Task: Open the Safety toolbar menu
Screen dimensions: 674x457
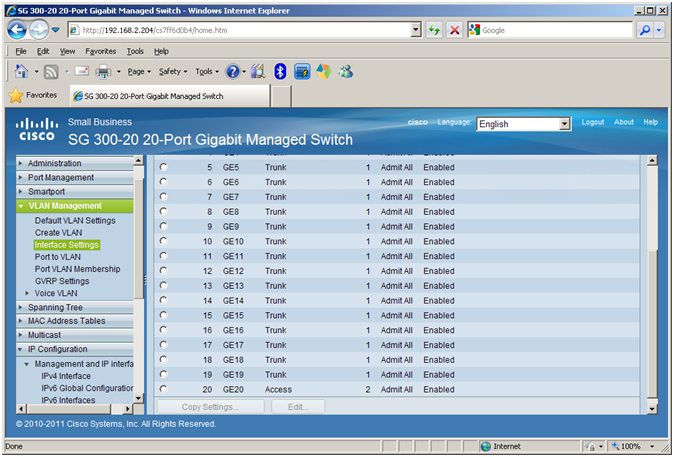Action: [x=173, y=72]
